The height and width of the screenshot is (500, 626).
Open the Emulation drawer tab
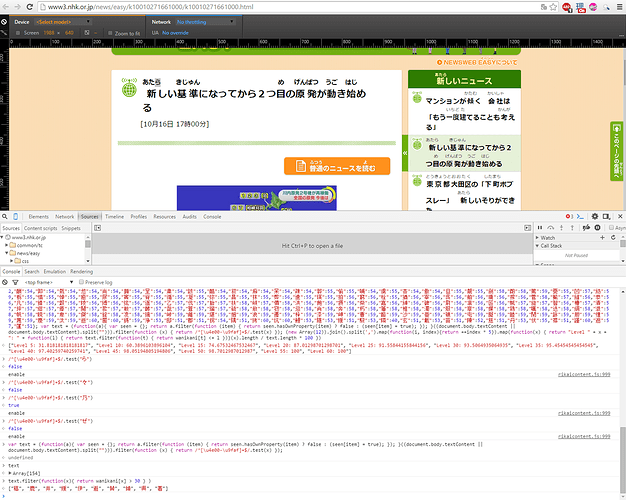pyautogui.click(x=55, y=272)
